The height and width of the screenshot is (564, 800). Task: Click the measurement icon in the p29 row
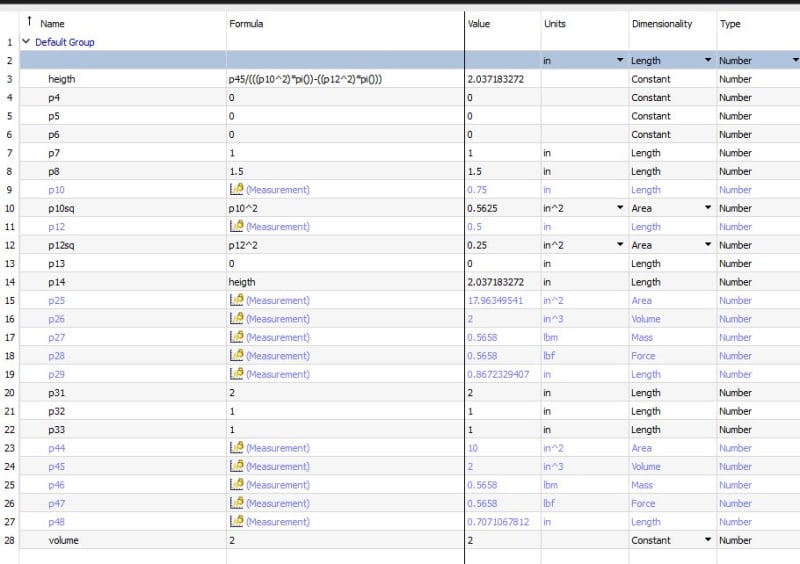[236, 374]
